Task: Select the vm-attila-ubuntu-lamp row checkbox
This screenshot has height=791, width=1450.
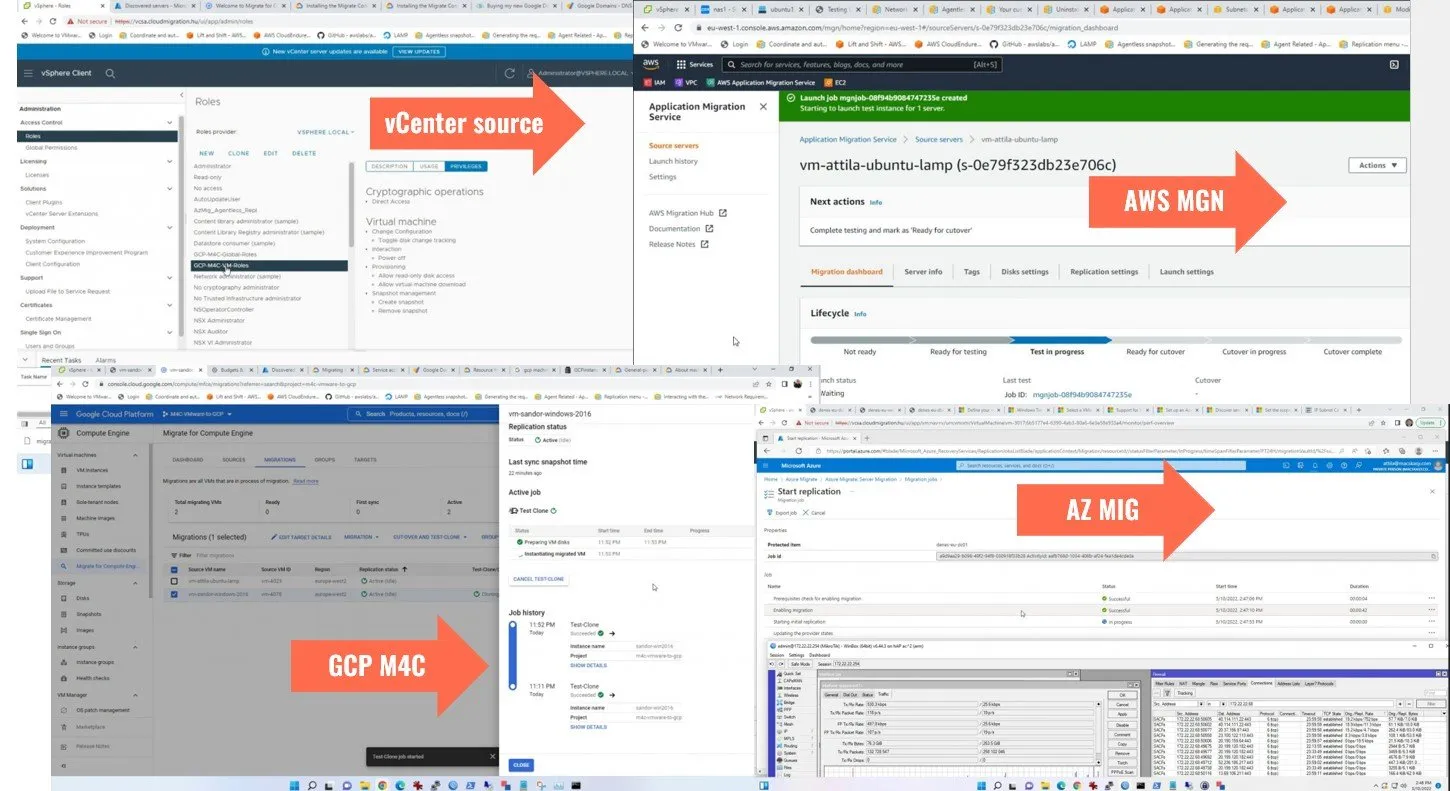Action: (174, 581)
